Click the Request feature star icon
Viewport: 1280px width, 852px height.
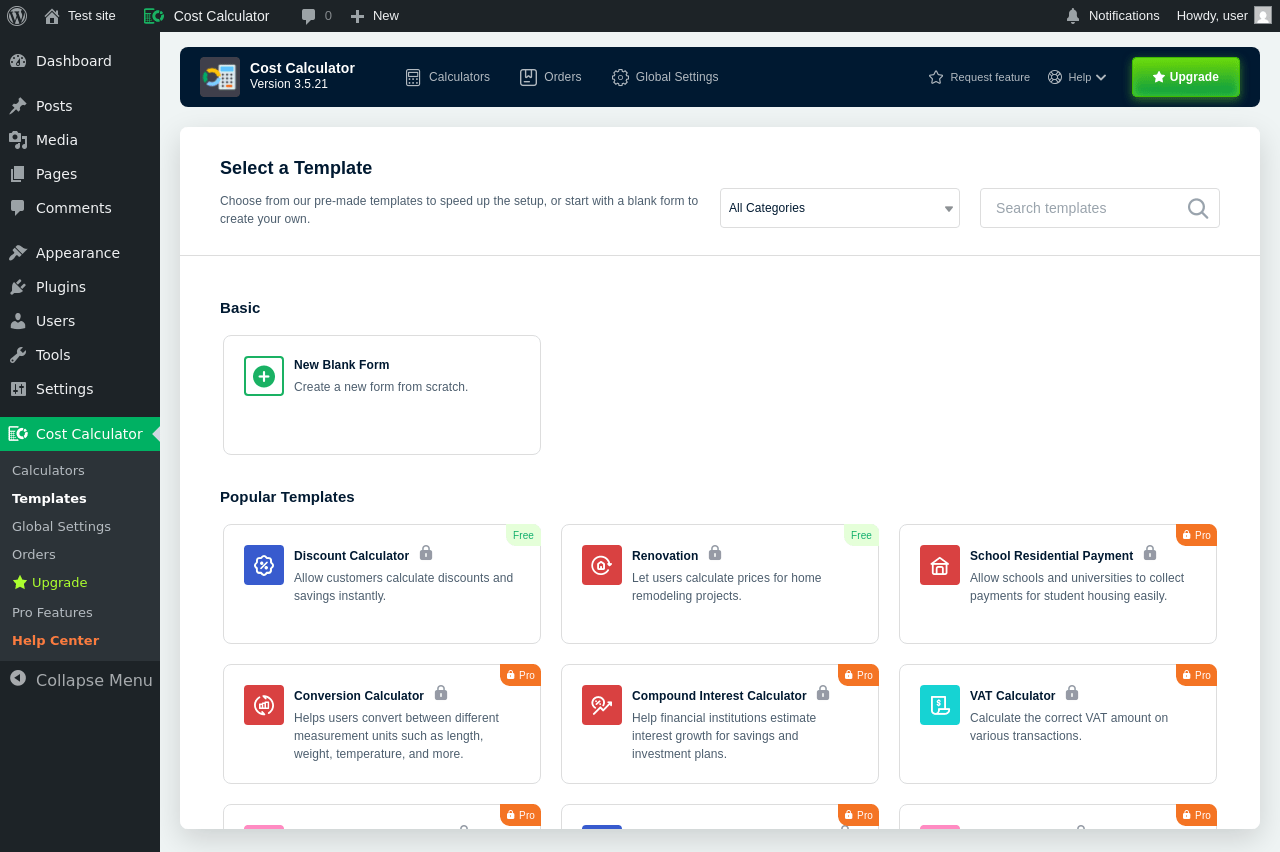click(936, 77)
